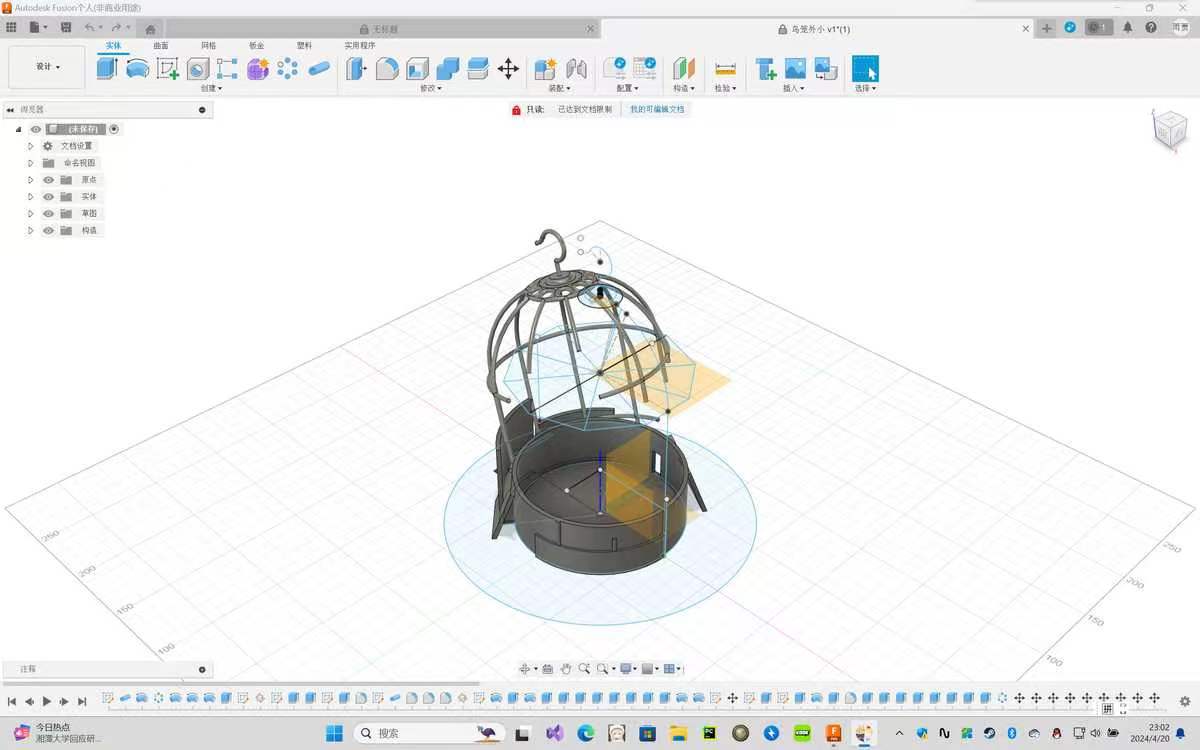The height and width of the screenshot is (750, 1200).
Task: Toggle visibility of the unsaved root component
Action: (36, 129)
